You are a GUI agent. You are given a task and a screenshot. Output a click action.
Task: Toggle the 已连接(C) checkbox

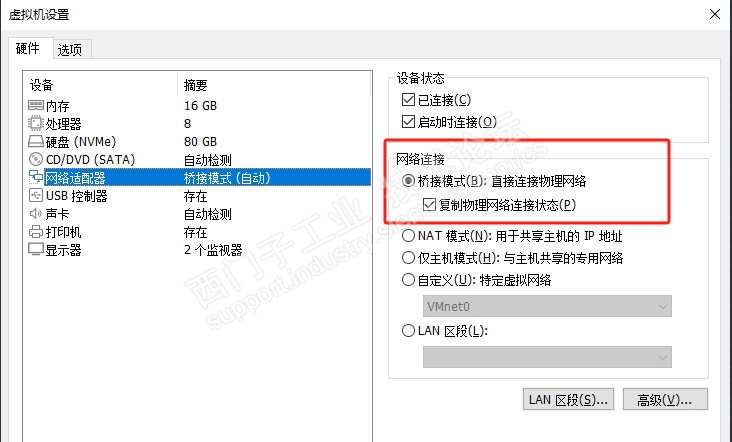pos(408,99)
